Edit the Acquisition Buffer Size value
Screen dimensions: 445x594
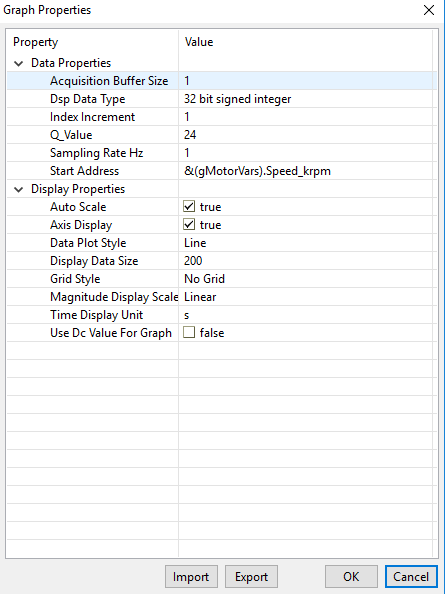click(308, 81)
